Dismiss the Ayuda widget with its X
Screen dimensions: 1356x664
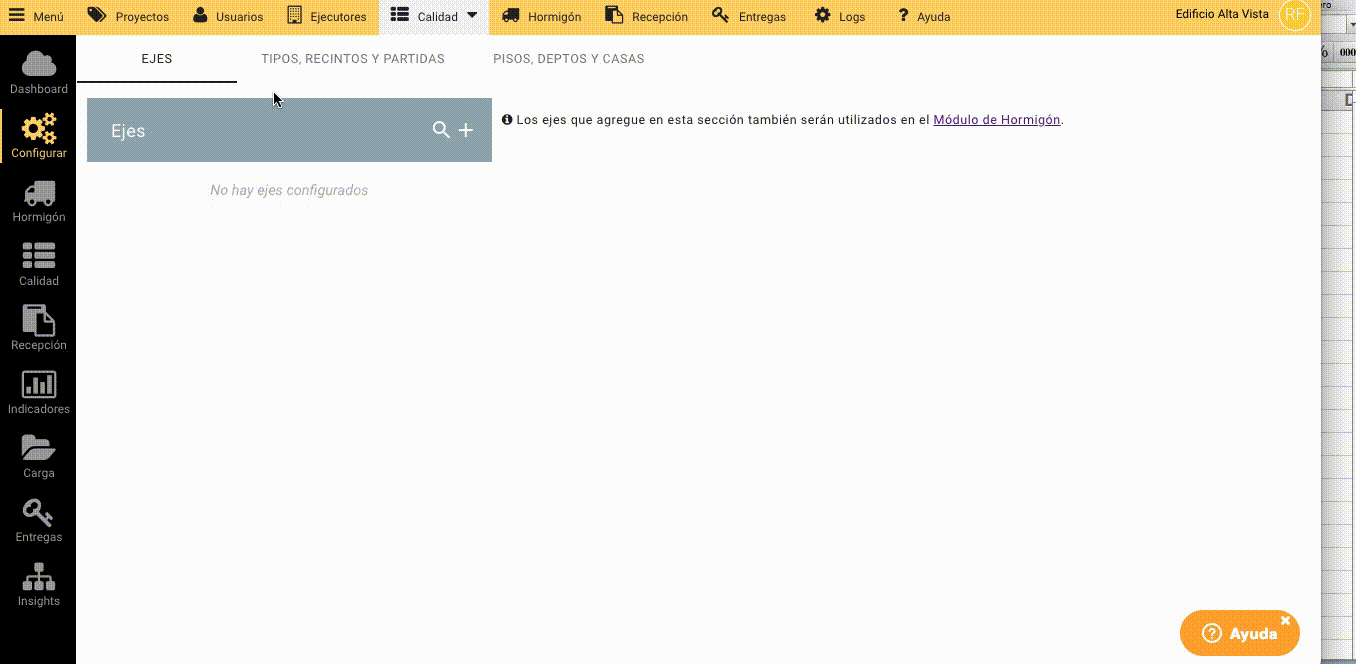1286,620
